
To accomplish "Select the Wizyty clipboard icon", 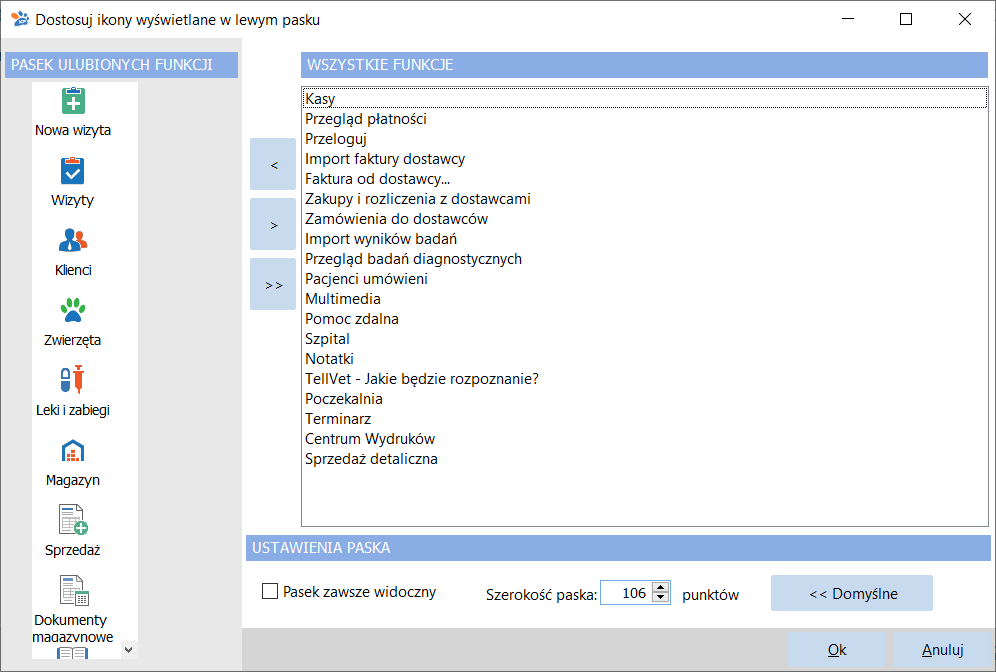I will [x=72, y=171].
